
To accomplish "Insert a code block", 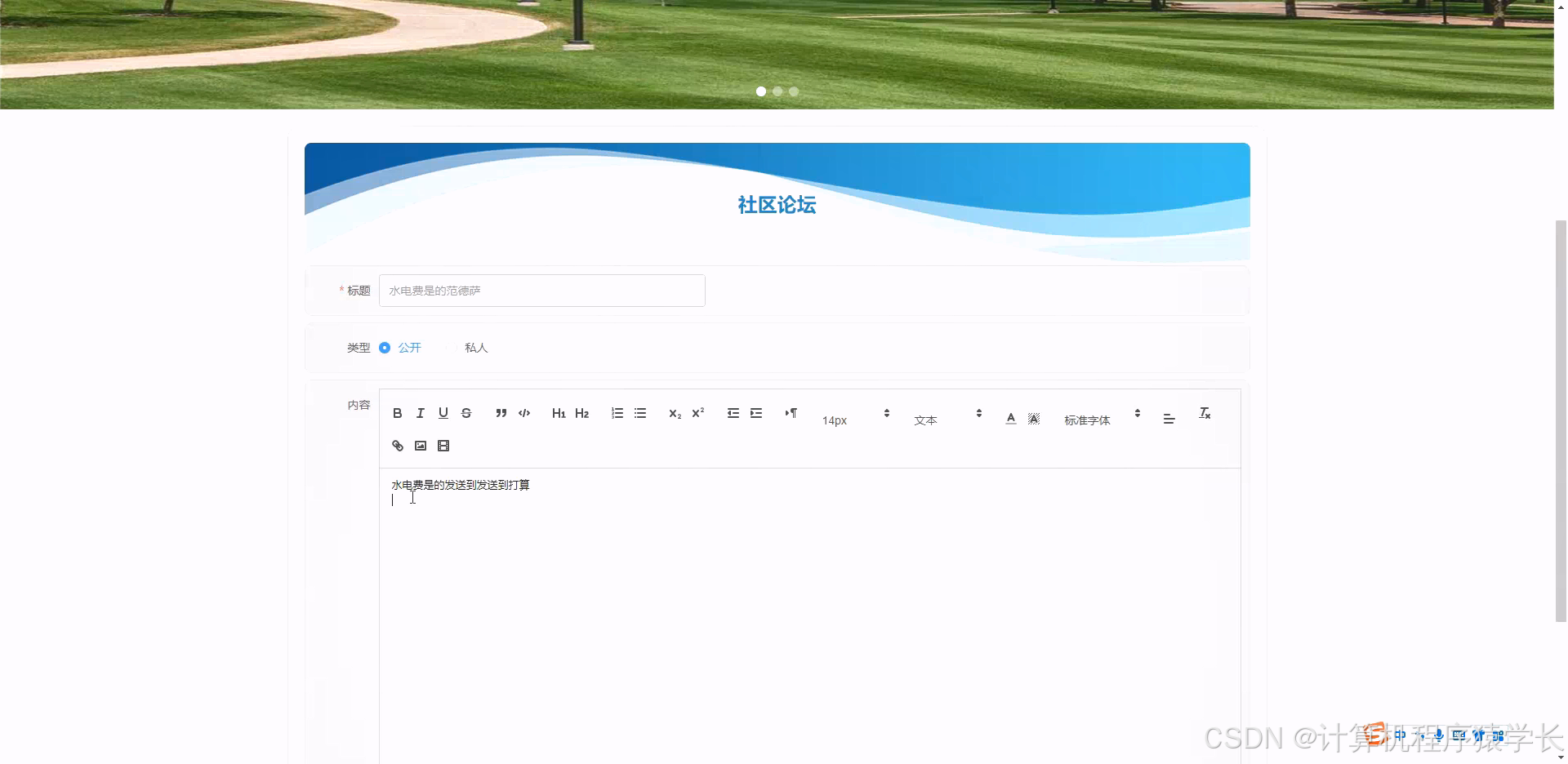I will pos(523,413).
